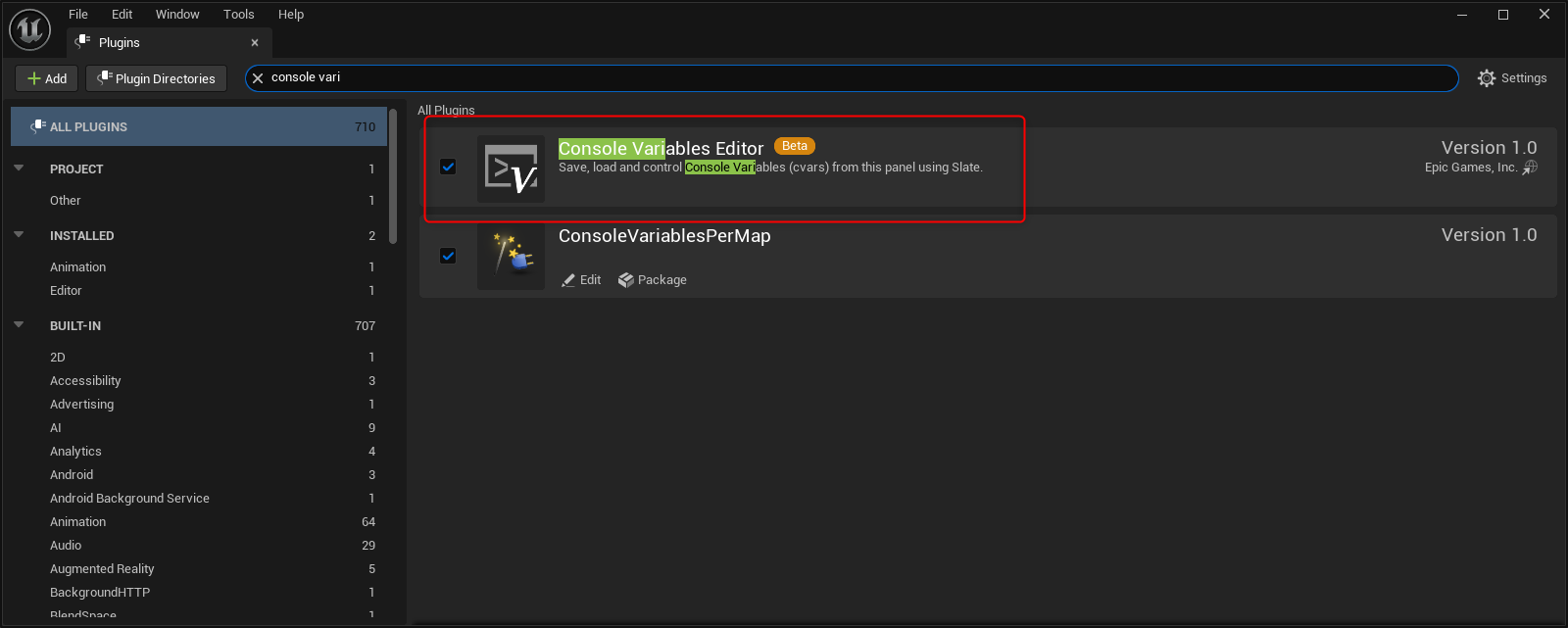Clear the plugin search with the X icon
This screenshot has height=628, width=1568.
258,78
